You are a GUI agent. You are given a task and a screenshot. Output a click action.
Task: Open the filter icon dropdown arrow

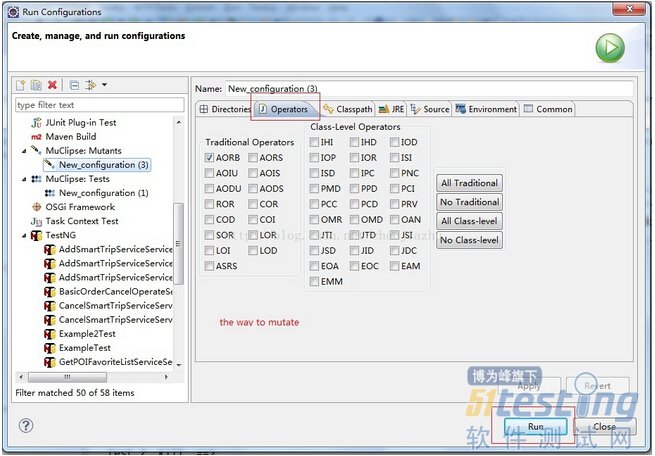(x=104, y=85)
